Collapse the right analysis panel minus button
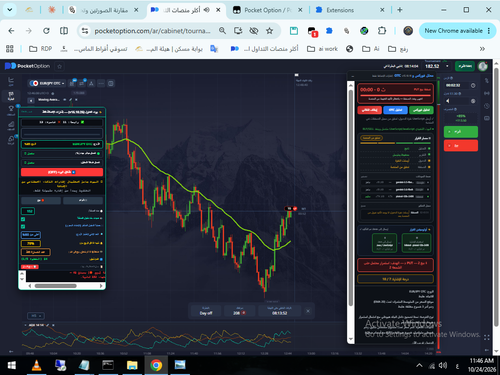This screenshot has height=375, width=500. coord(353,76)
